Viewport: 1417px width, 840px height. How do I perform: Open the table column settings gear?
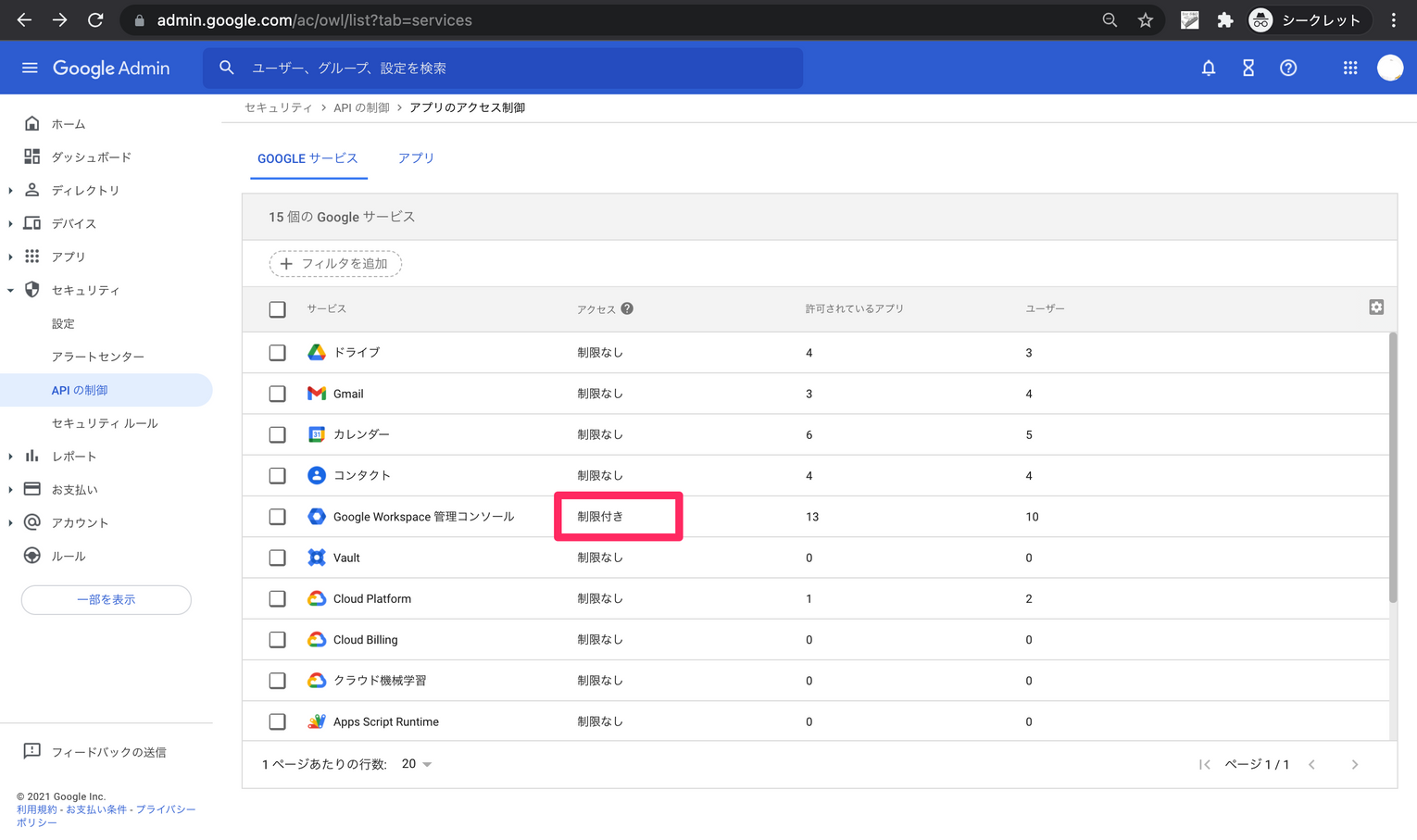1376,307
